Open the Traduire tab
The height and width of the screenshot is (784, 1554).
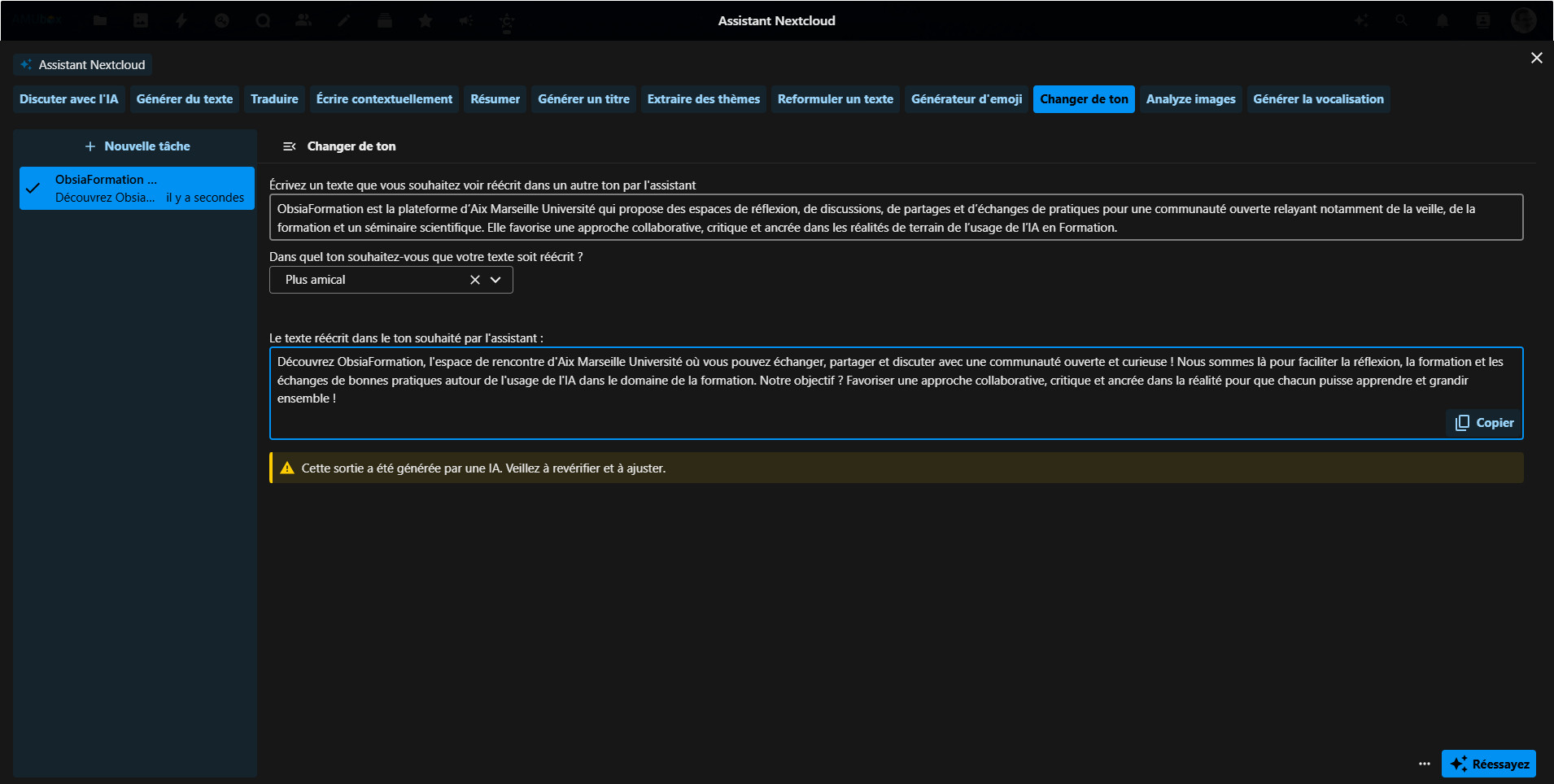274,99
